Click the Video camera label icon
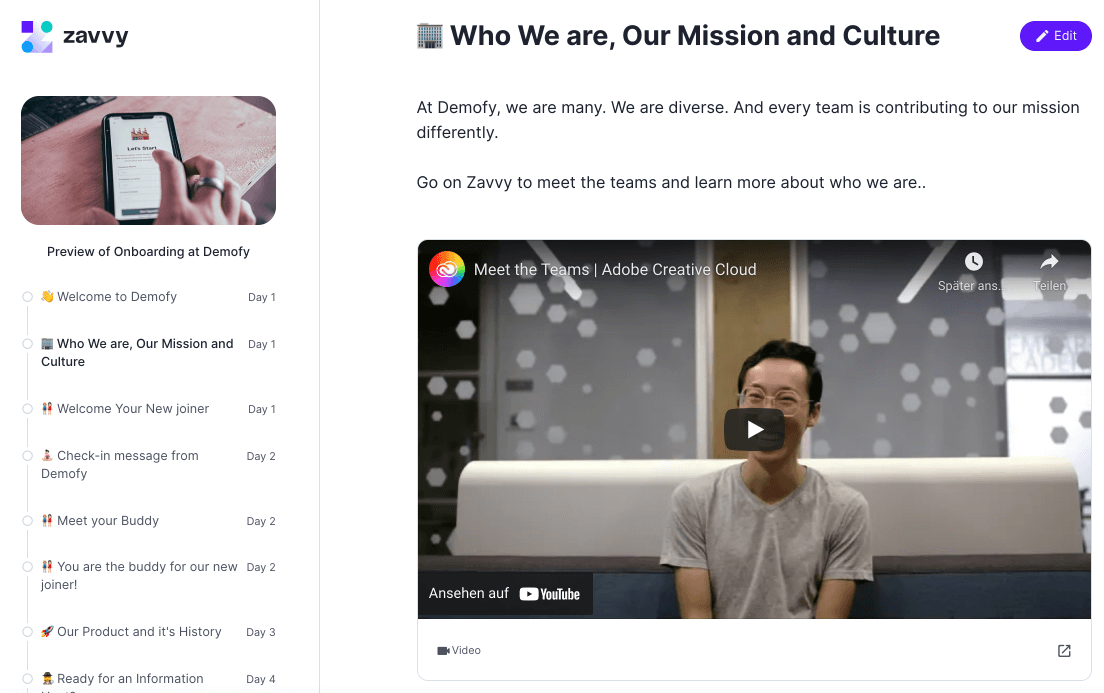This screenshot has width=1104, height=693. tap(443, 651)
